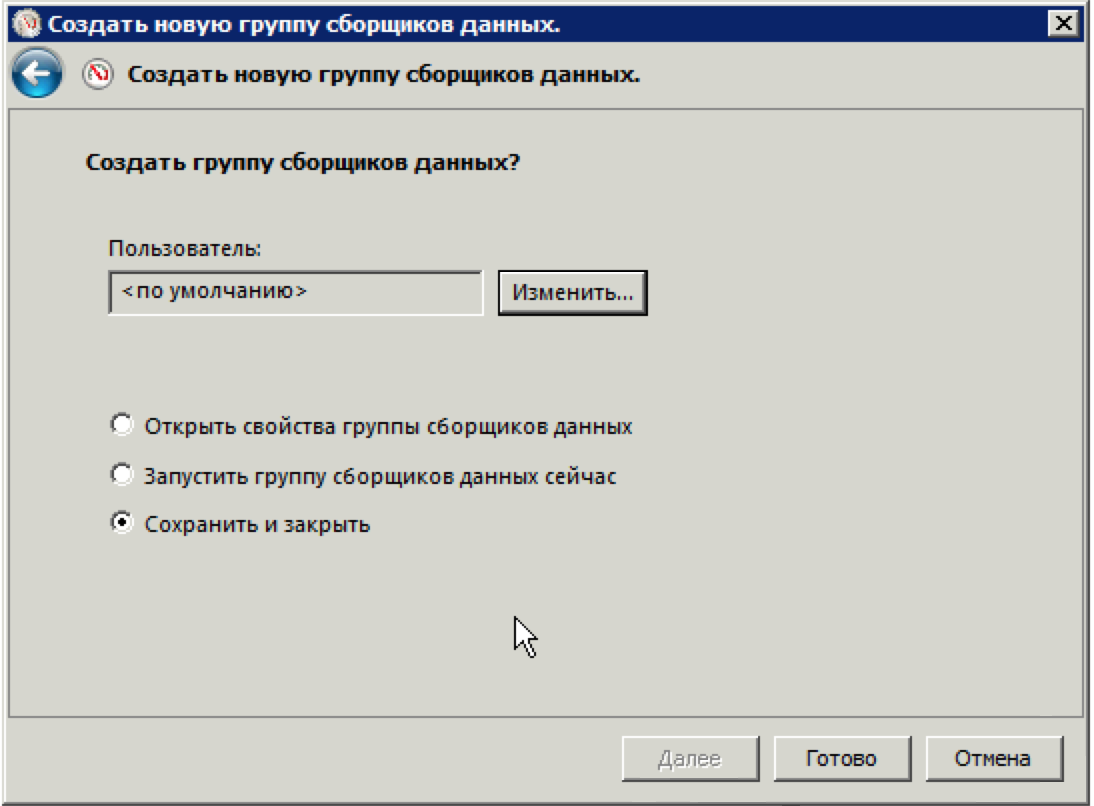Click the label text "Запустить группу сборщиков данных сейчас"

click(x=380, y=476)
